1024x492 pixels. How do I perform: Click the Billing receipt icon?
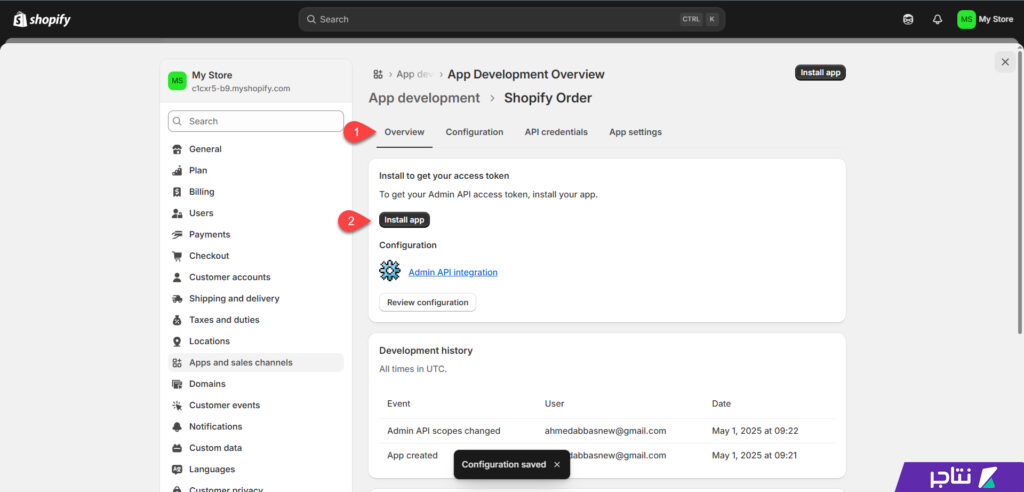[x=177, y=192]
